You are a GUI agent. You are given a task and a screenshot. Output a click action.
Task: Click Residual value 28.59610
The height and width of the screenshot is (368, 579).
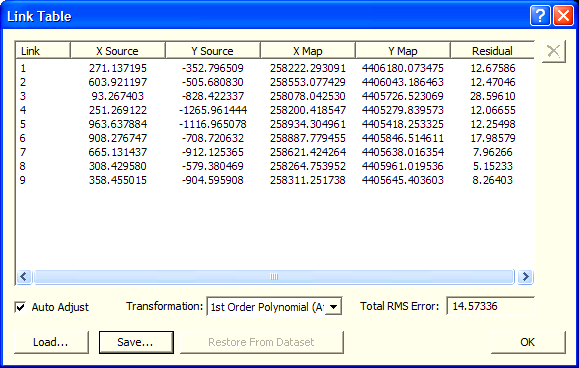493,96
